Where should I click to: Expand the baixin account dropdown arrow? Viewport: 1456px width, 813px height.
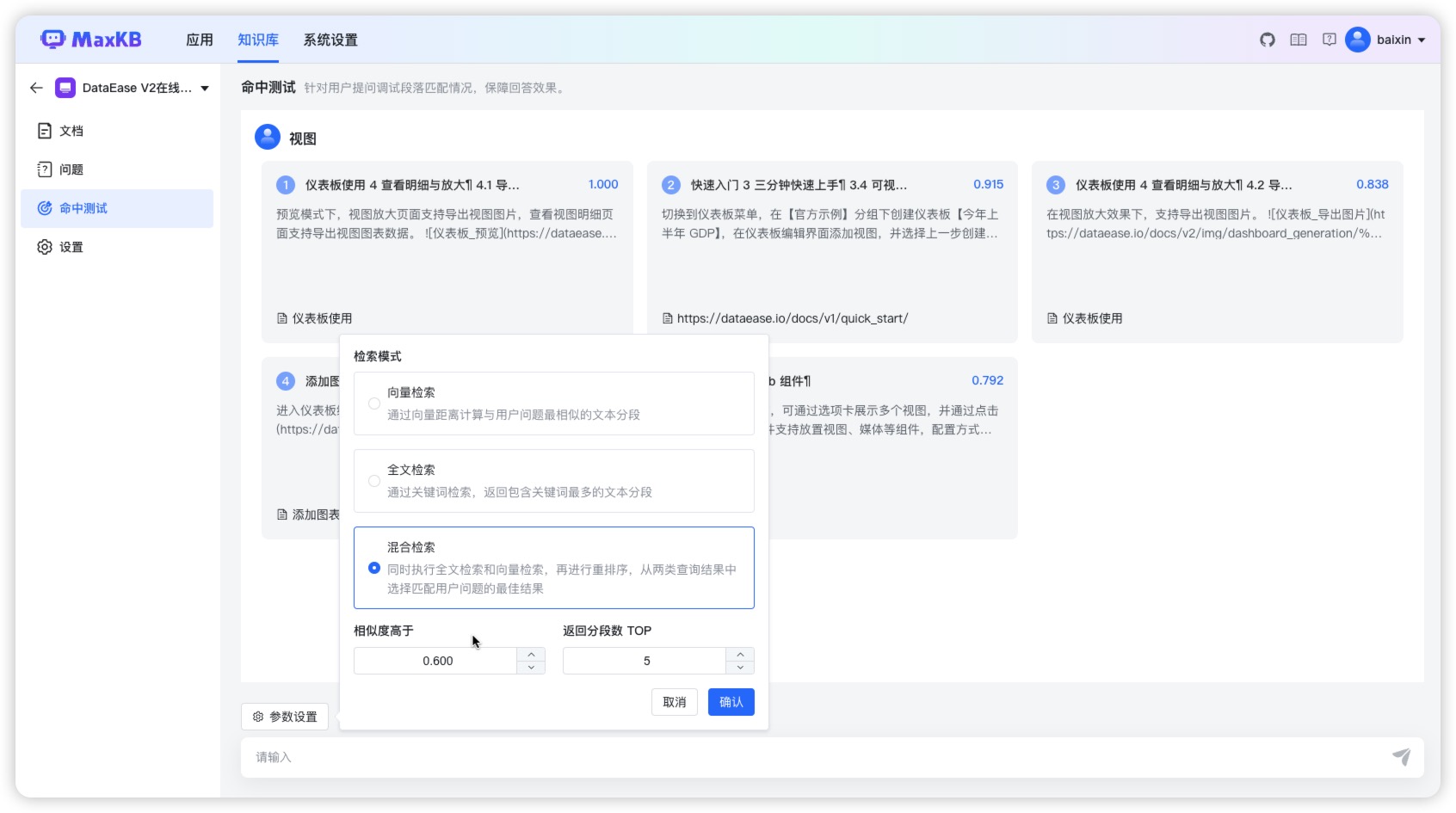1422,40
